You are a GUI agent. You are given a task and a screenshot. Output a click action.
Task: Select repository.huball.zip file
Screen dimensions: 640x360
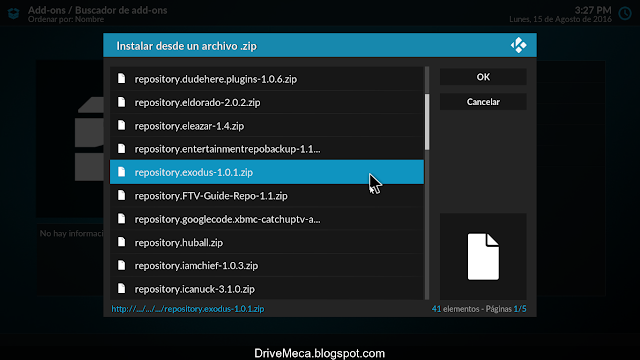point(267,242)
